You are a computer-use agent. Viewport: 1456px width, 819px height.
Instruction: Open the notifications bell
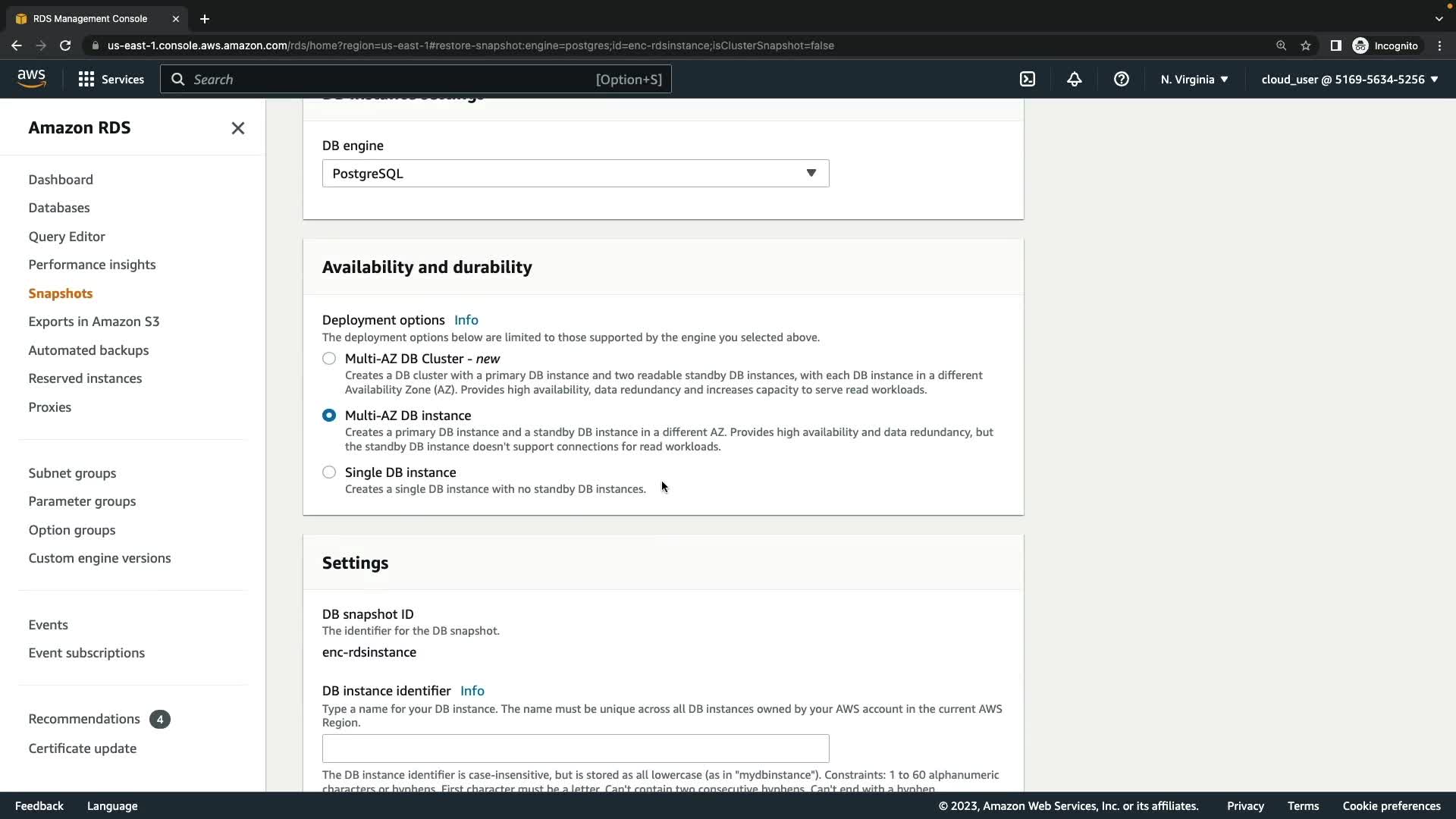(1074, 79)
